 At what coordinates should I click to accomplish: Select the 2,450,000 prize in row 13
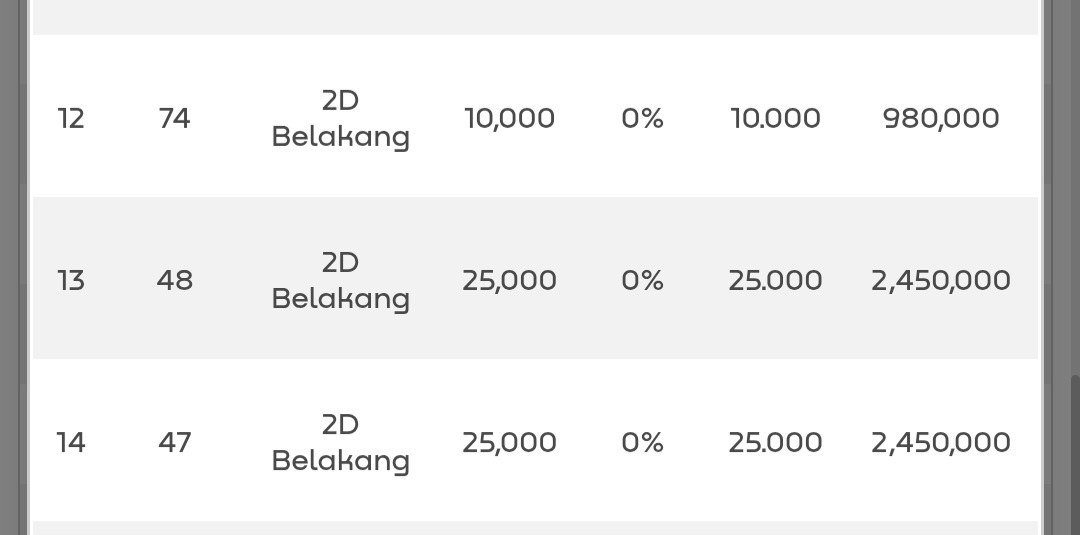coord(940,280)
